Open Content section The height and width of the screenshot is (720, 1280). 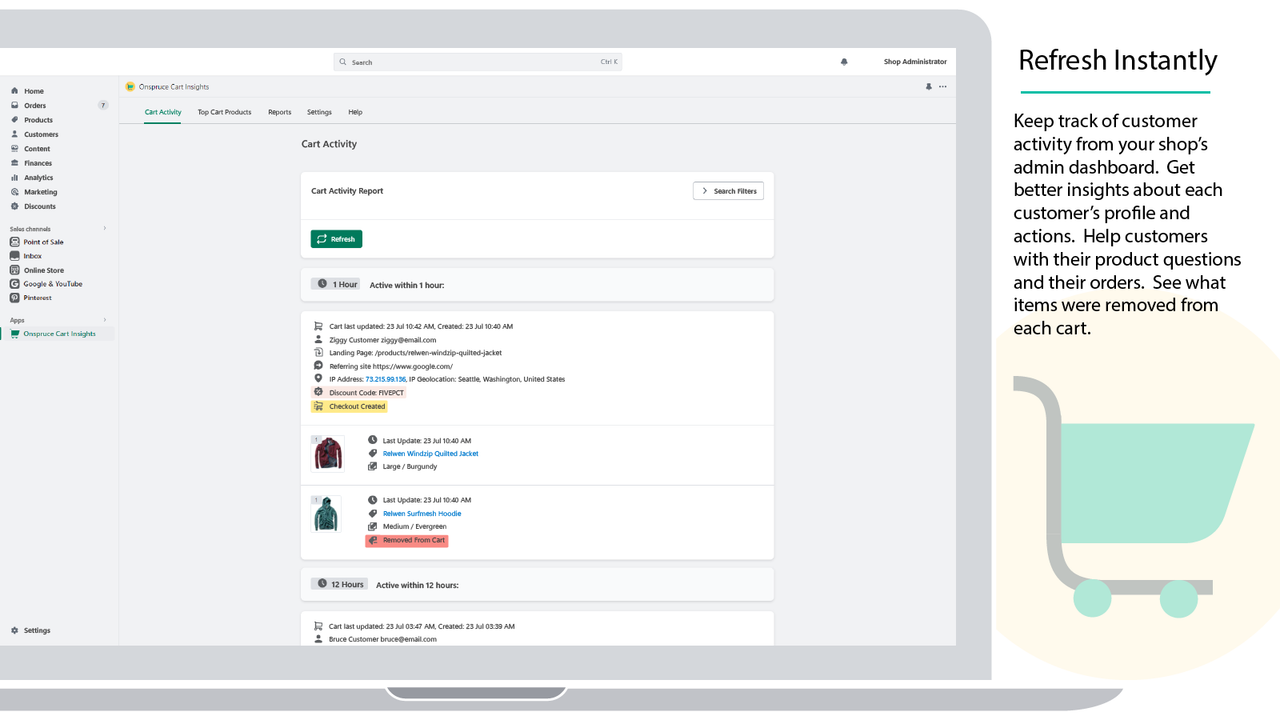[37, 149]
